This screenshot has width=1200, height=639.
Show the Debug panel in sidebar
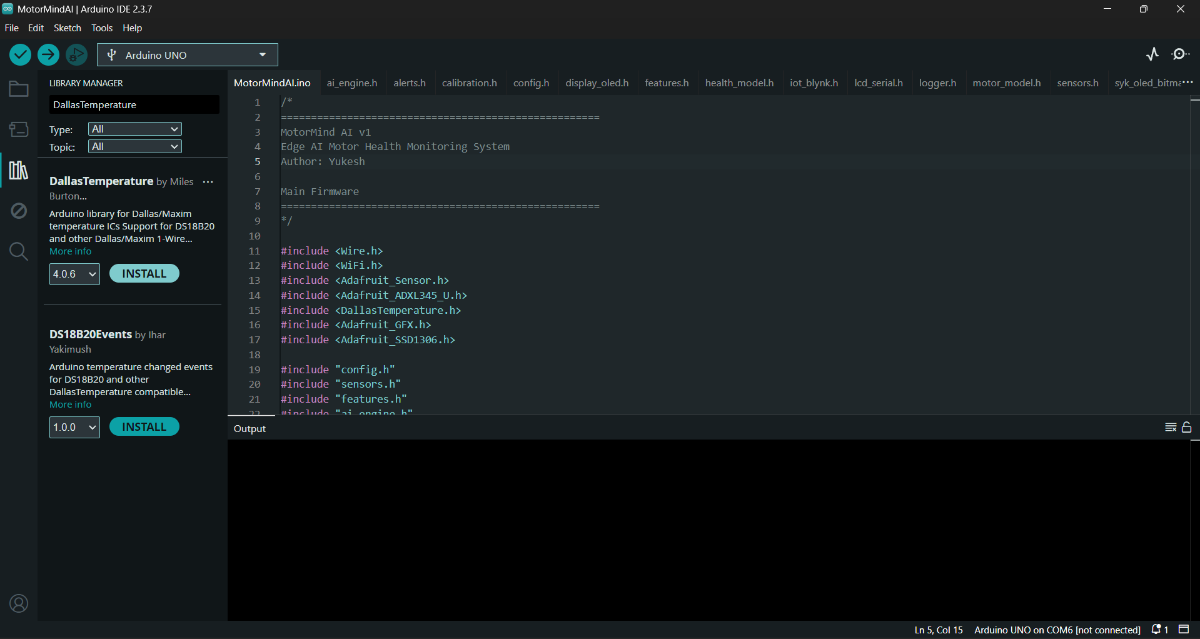(18, 210)
